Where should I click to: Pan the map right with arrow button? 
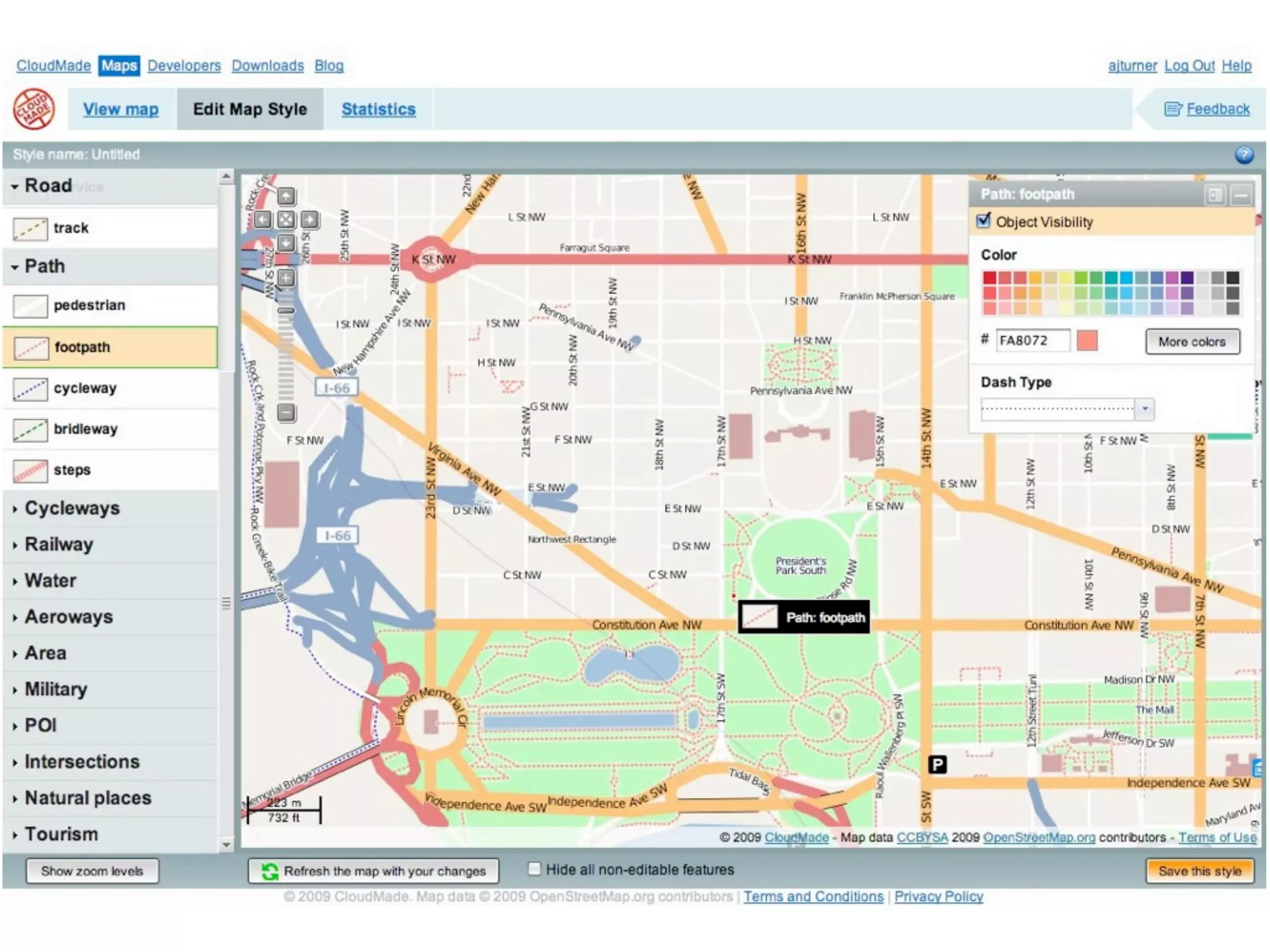309,219
